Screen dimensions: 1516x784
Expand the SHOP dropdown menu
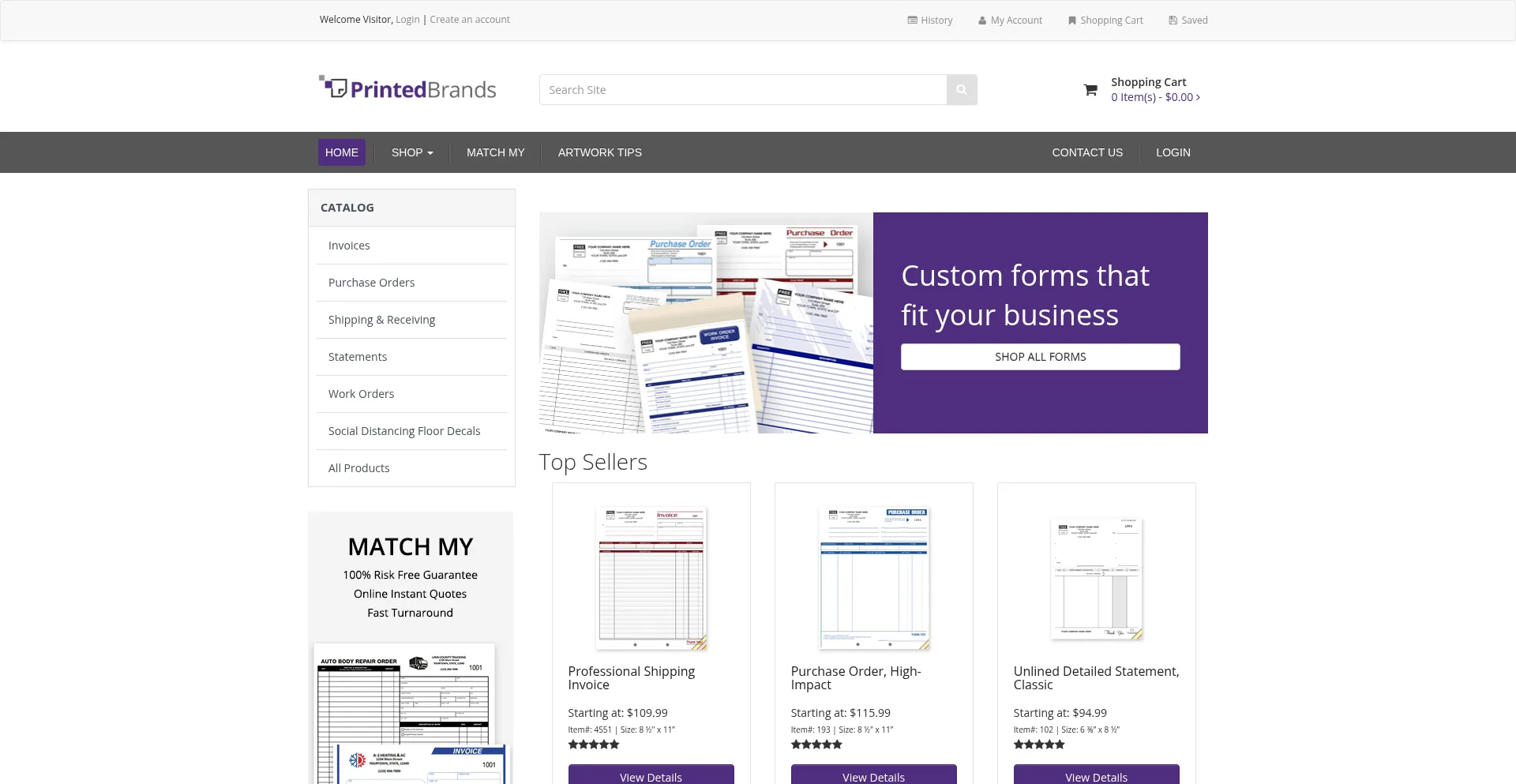click(x=412, y=152)
